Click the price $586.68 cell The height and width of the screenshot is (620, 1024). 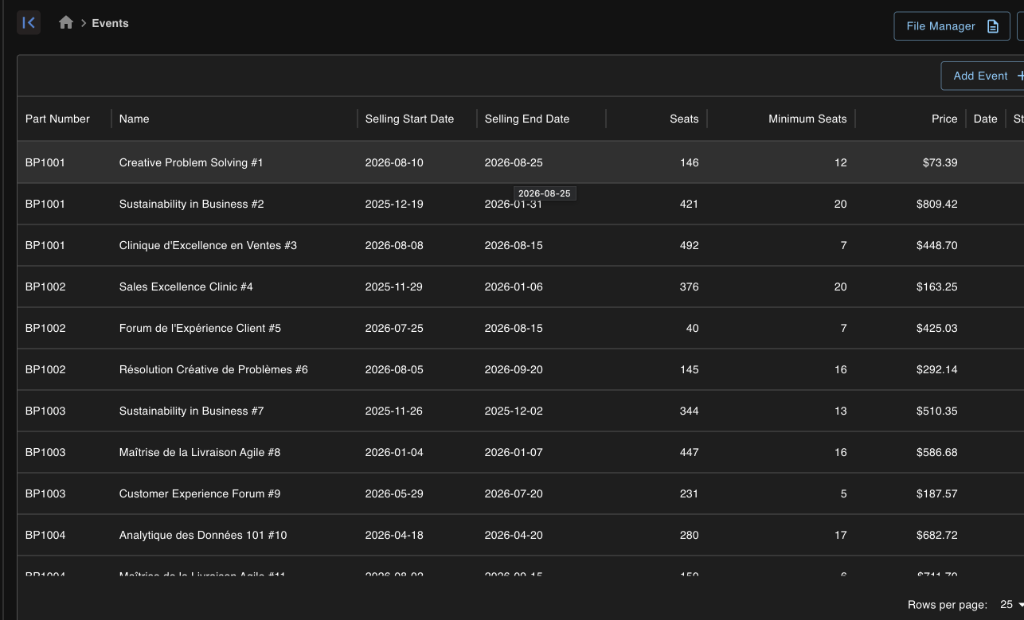click(x=936, y=452)
